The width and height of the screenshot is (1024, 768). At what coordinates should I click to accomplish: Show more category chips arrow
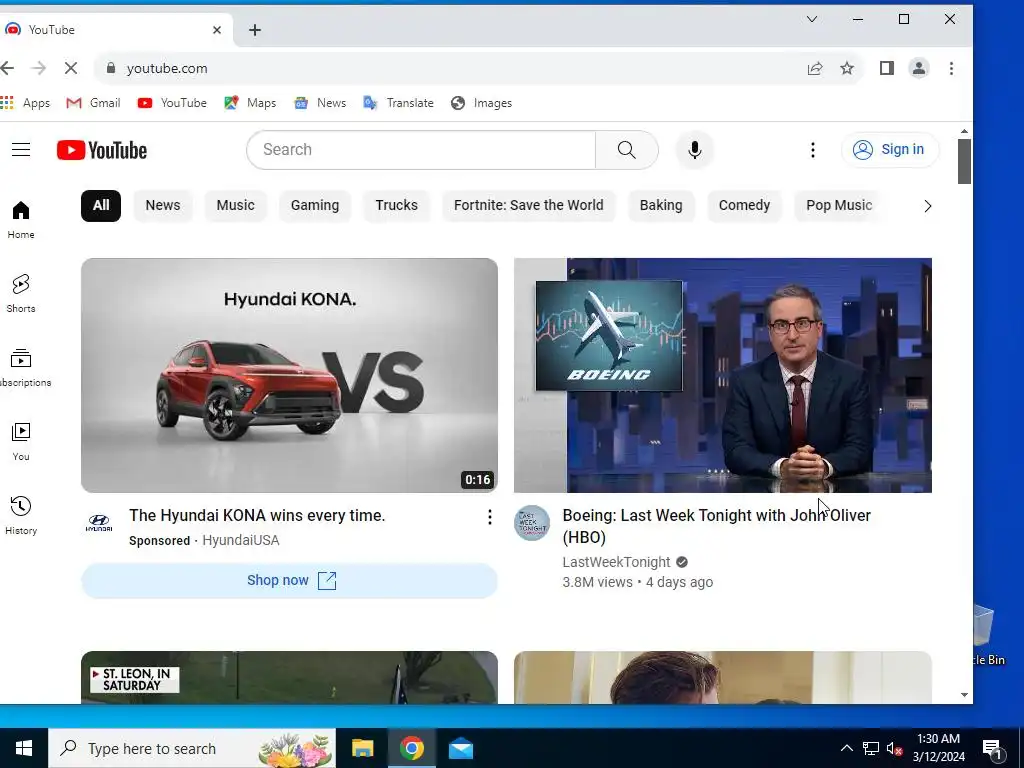coord(927,206)
